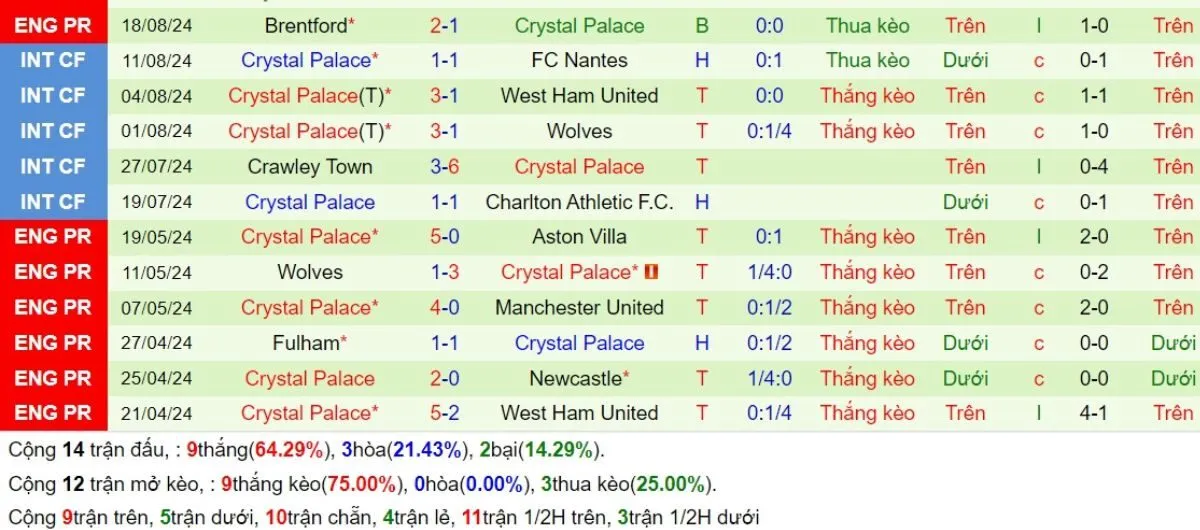1200x530 pixels.
Task: Click the 3-6 match score
Action: tap(444, 167)
